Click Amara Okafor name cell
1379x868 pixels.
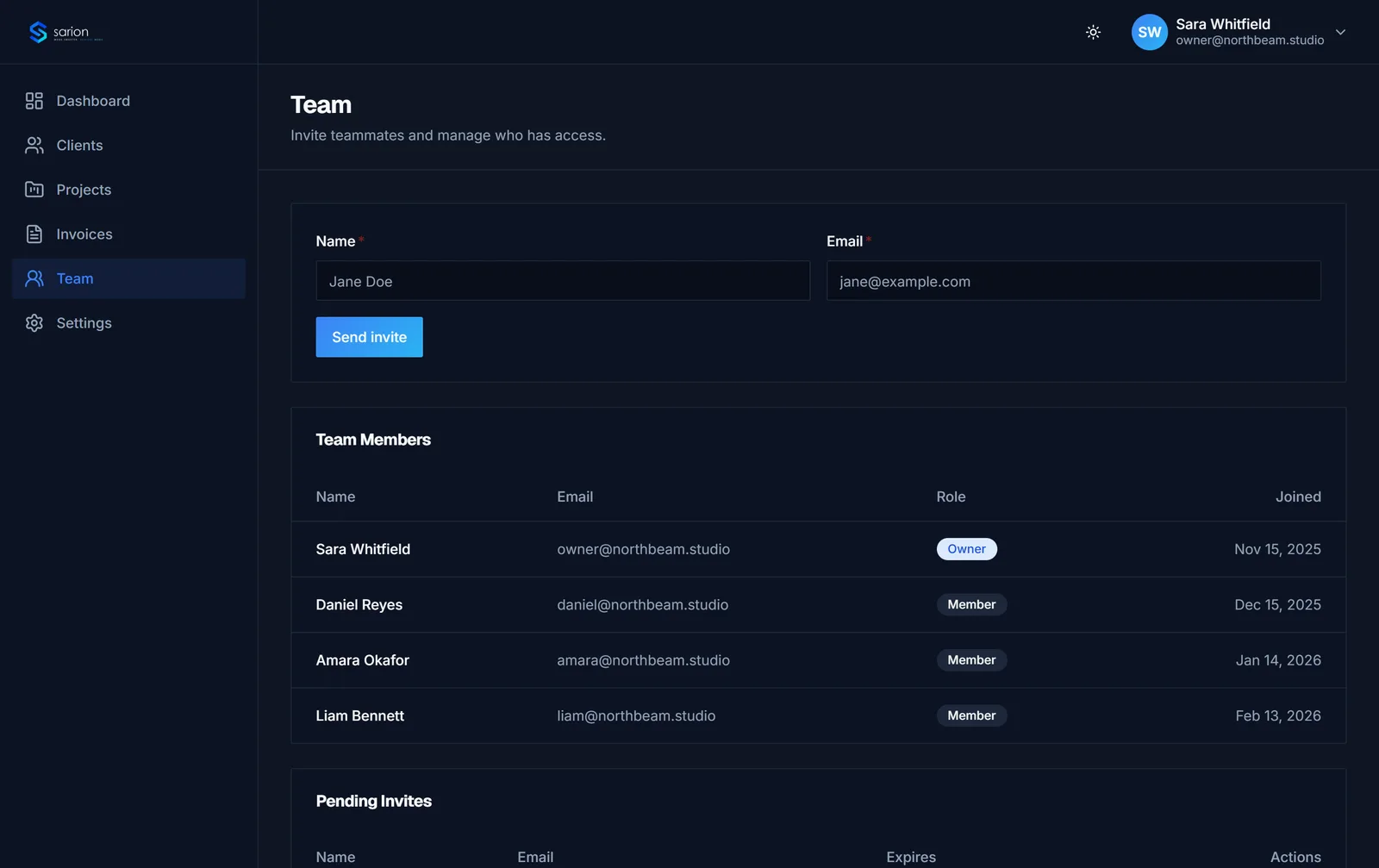click(x=363, y=660)
